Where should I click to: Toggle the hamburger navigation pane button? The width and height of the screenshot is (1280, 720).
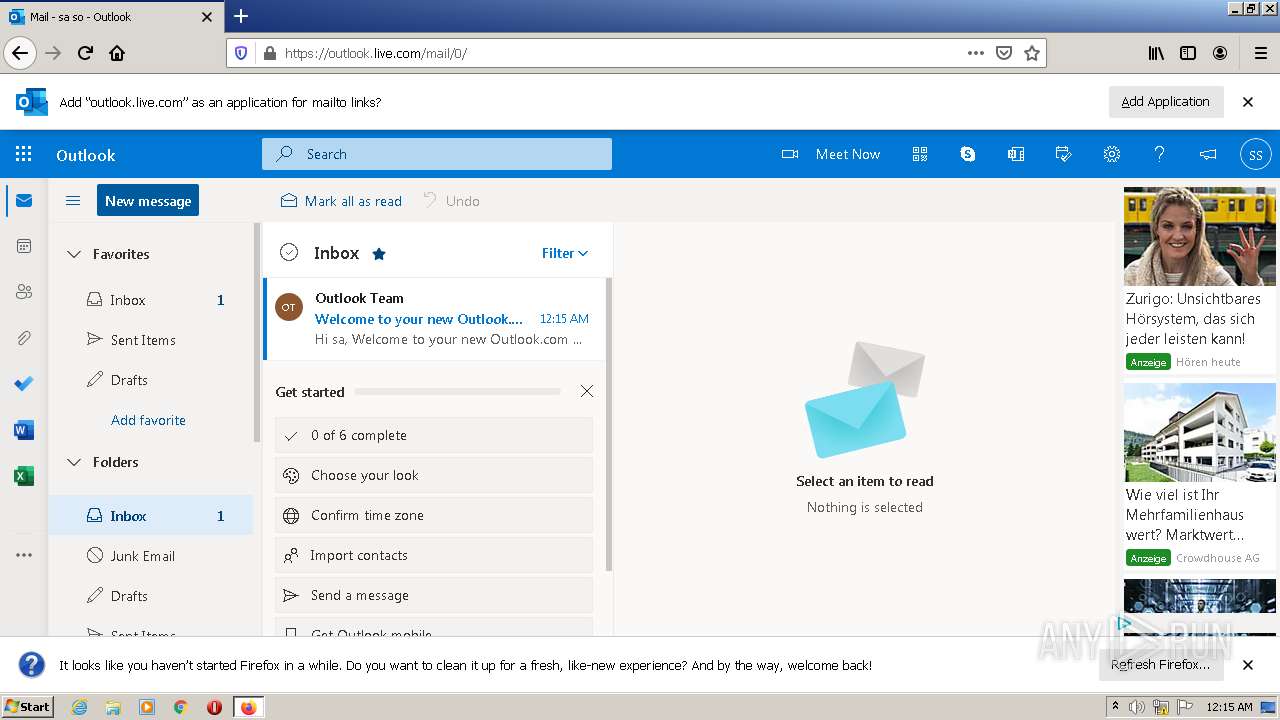[x=73, y=201]
